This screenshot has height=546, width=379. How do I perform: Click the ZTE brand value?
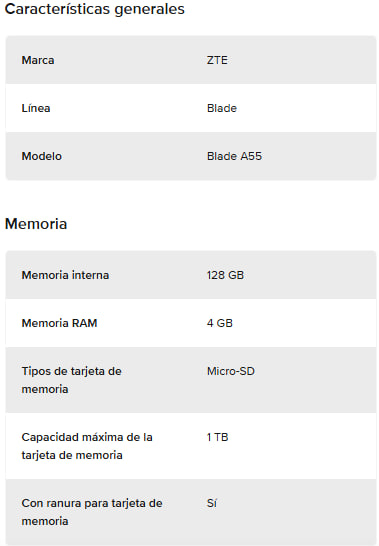[217, 60]
